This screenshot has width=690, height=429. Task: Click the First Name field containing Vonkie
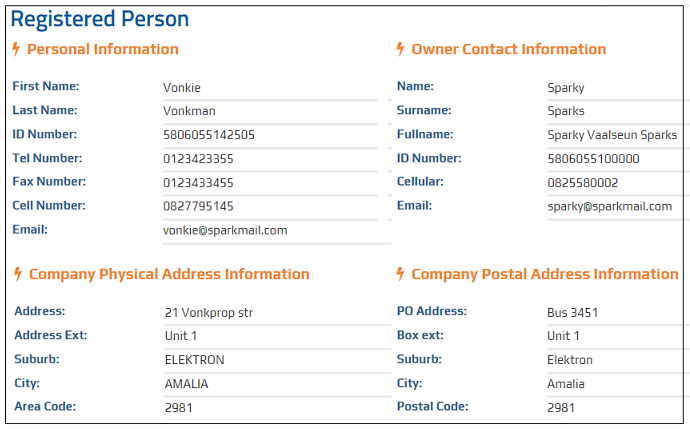coord(269,88)
